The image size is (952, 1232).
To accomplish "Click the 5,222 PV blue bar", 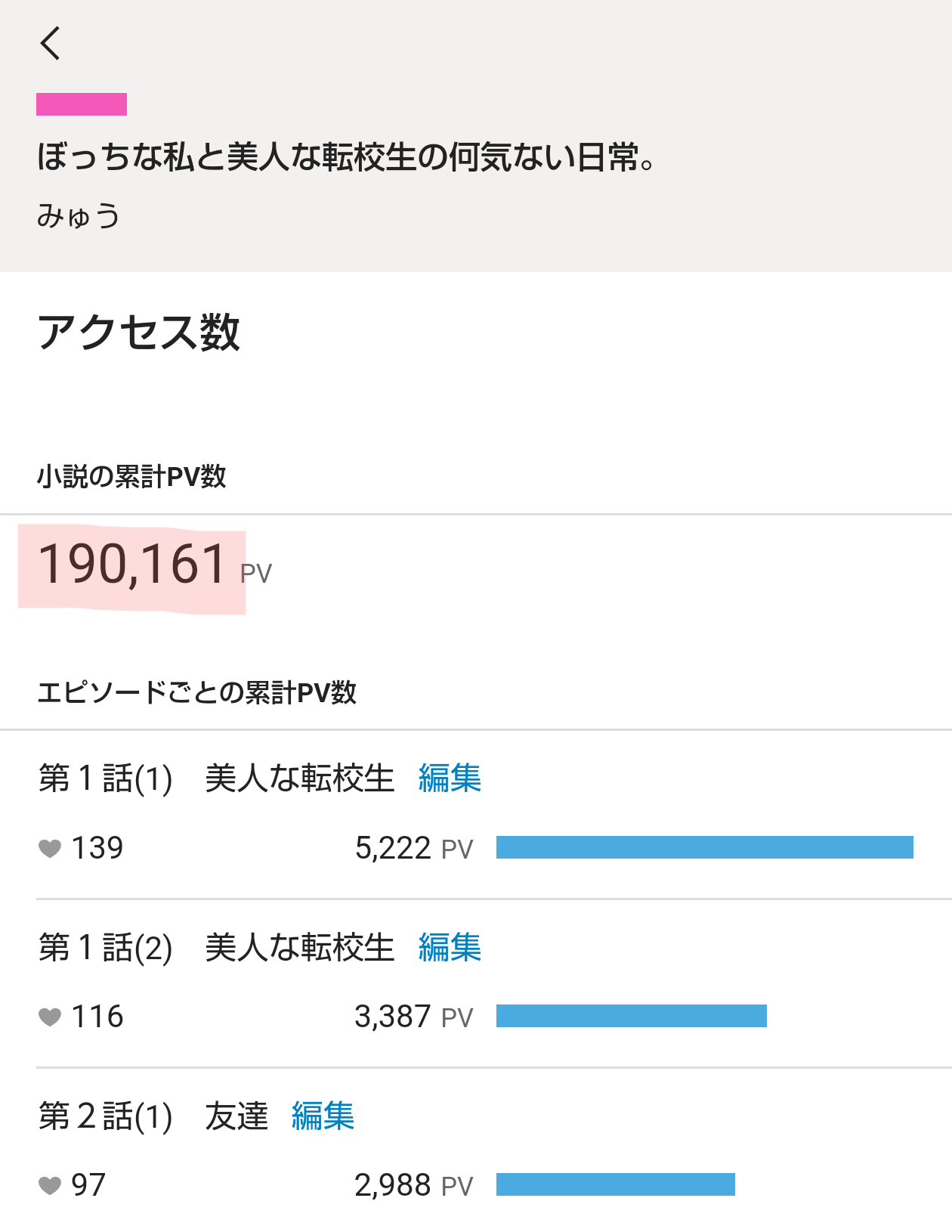I will [704, 847].
